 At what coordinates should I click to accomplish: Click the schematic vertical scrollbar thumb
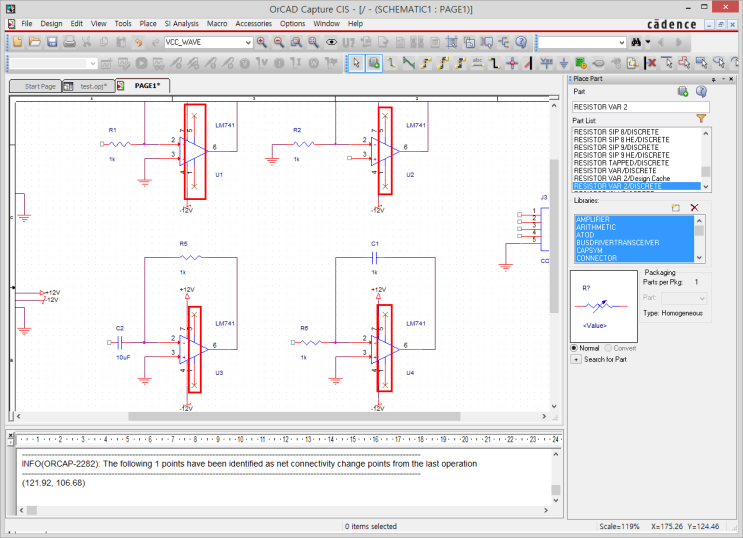pos(553,236)
